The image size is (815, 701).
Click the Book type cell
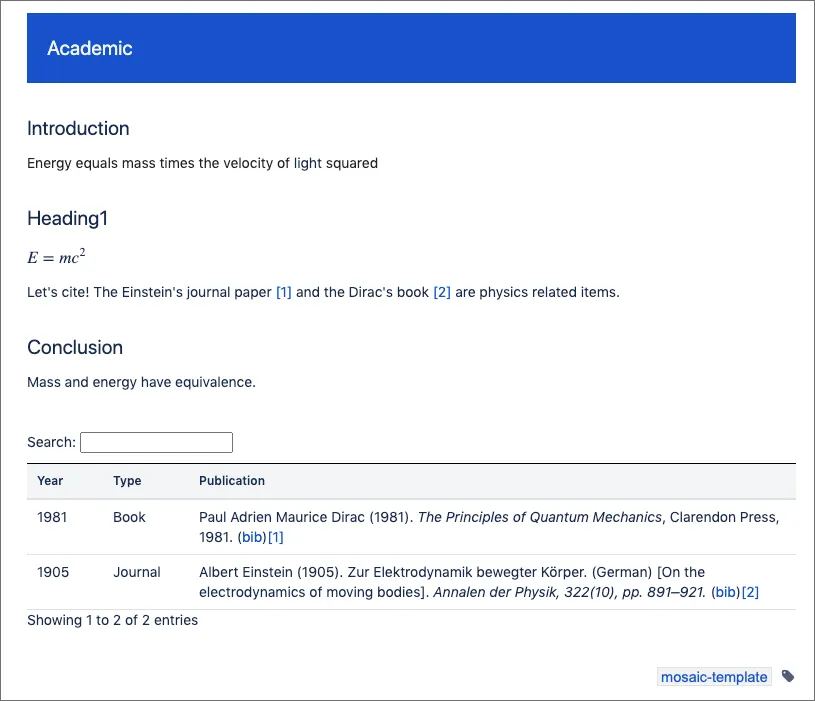point(129,517)
